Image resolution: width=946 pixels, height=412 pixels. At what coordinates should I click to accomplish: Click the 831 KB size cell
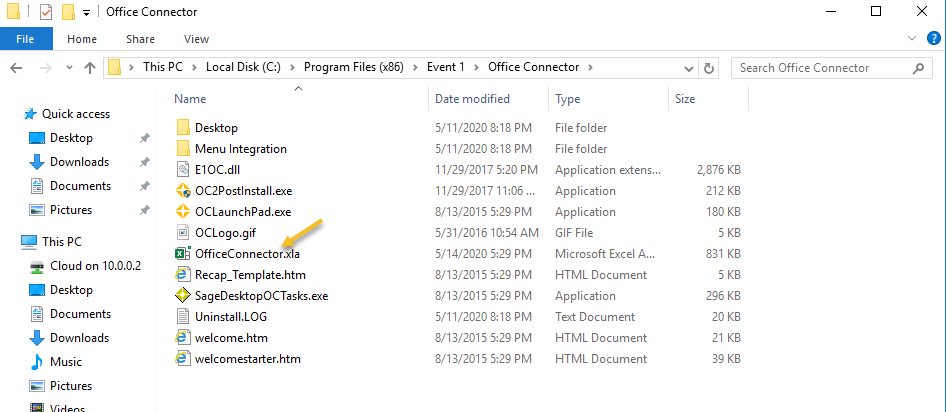click(x=723, y=253)
